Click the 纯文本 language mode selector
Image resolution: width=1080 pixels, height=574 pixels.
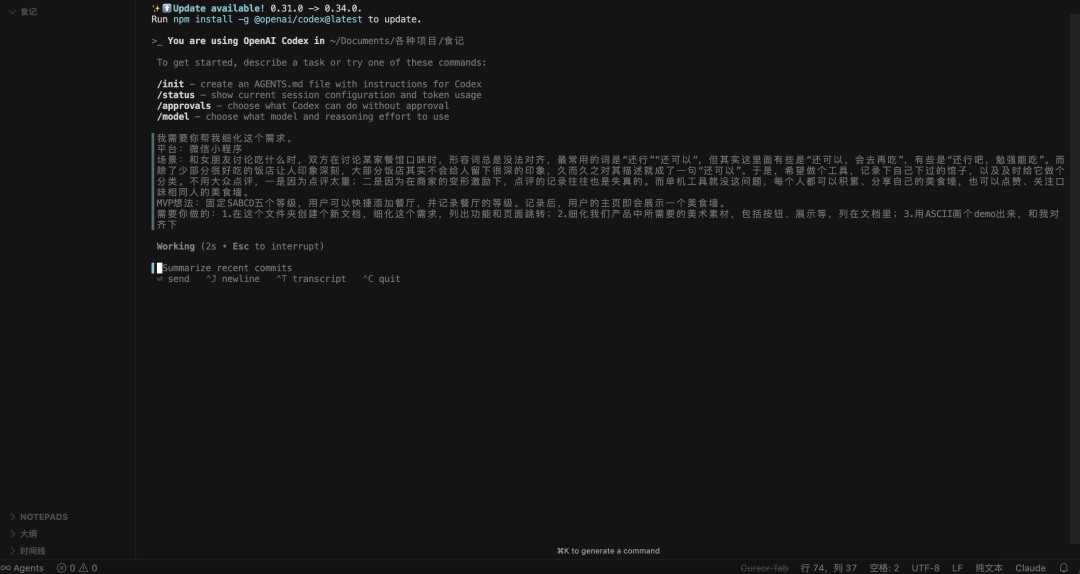pos(988,568)
